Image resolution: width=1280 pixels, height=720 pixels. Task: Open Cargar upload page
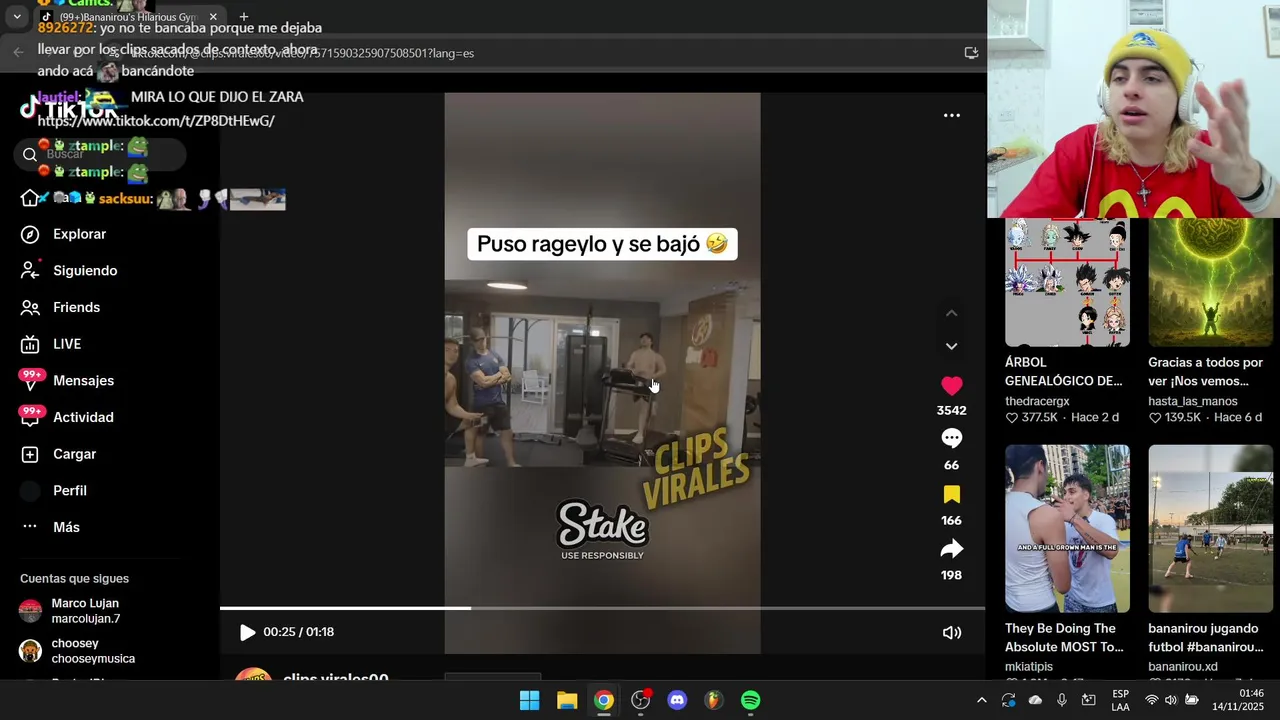click(74, 454)
